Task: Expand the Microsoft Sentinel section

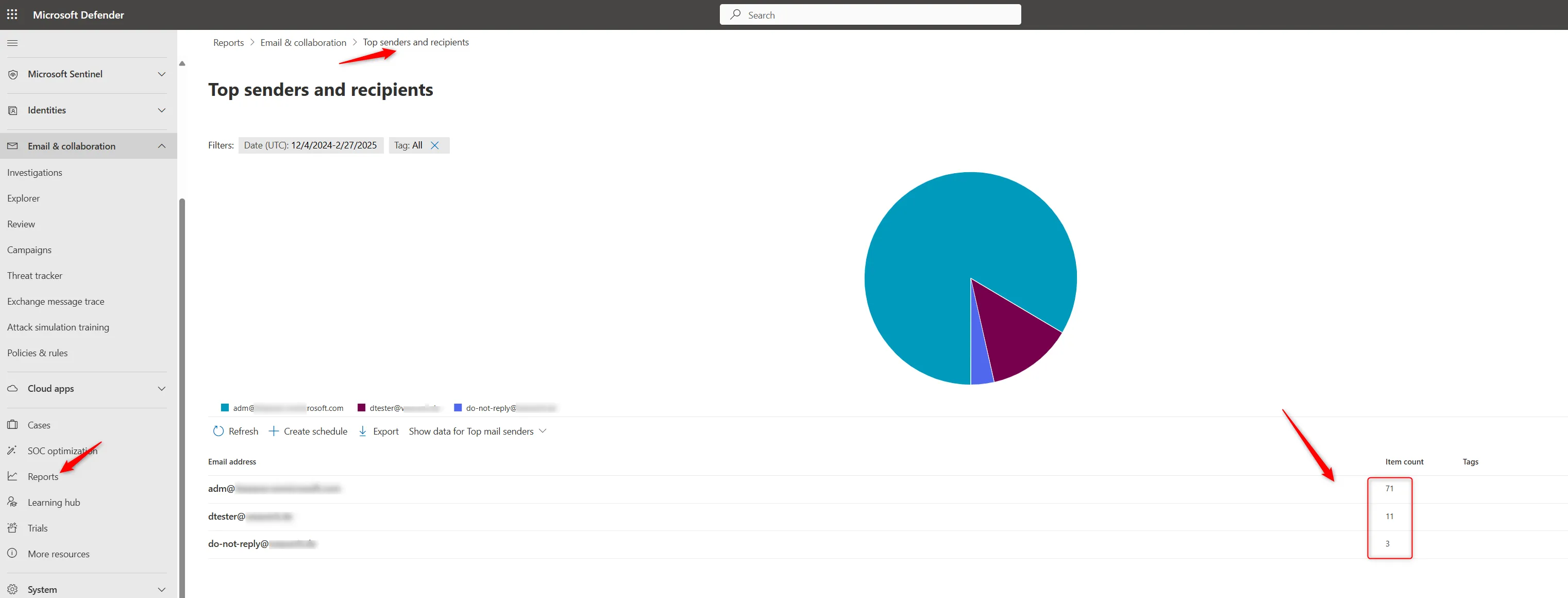Action: pyautogui.click(x=161, y=74)
